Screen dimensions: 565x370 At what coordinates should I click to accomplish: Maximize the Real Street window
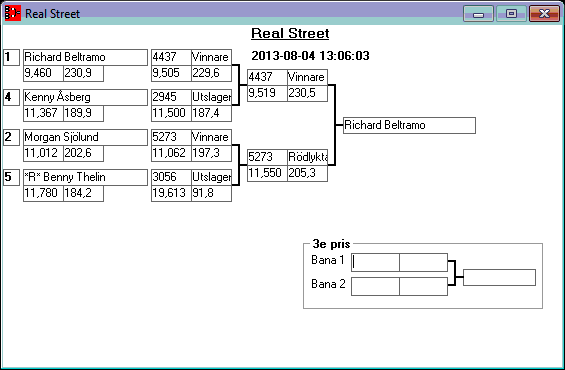(x=511, y=14)
